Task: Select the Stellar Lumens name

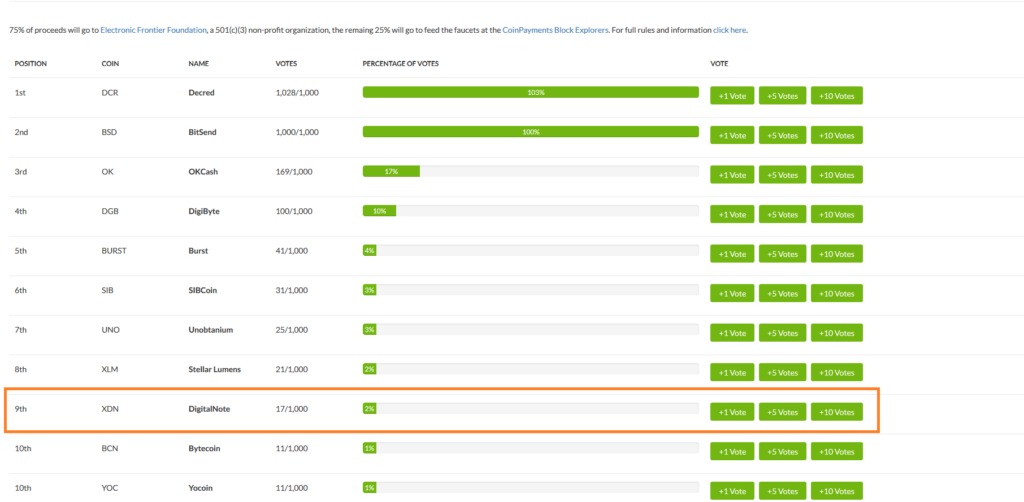Action: pyautogui.click(x=214, y=369)
